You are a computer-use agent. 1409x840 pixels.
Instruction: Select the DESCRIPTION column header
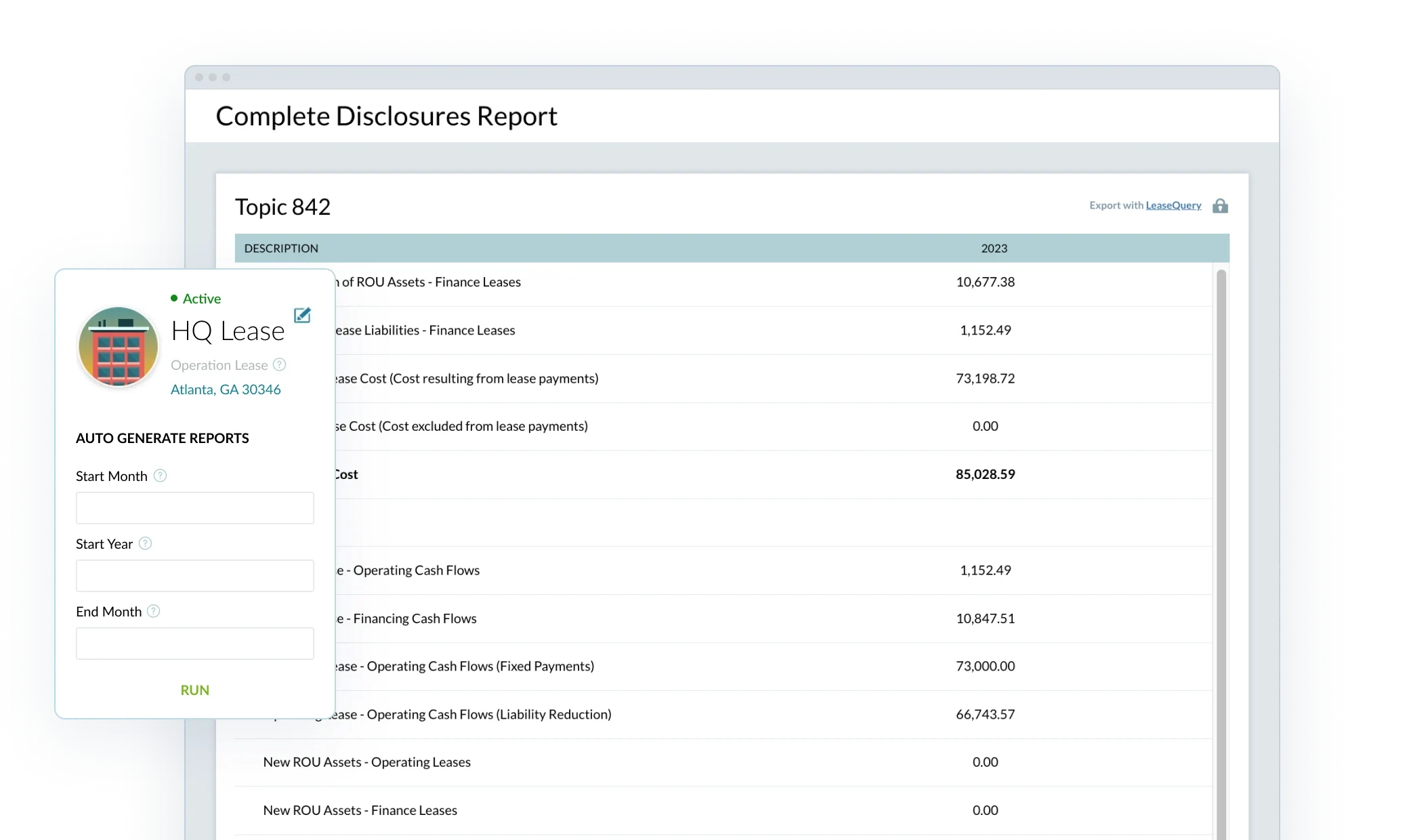(282, 248)
